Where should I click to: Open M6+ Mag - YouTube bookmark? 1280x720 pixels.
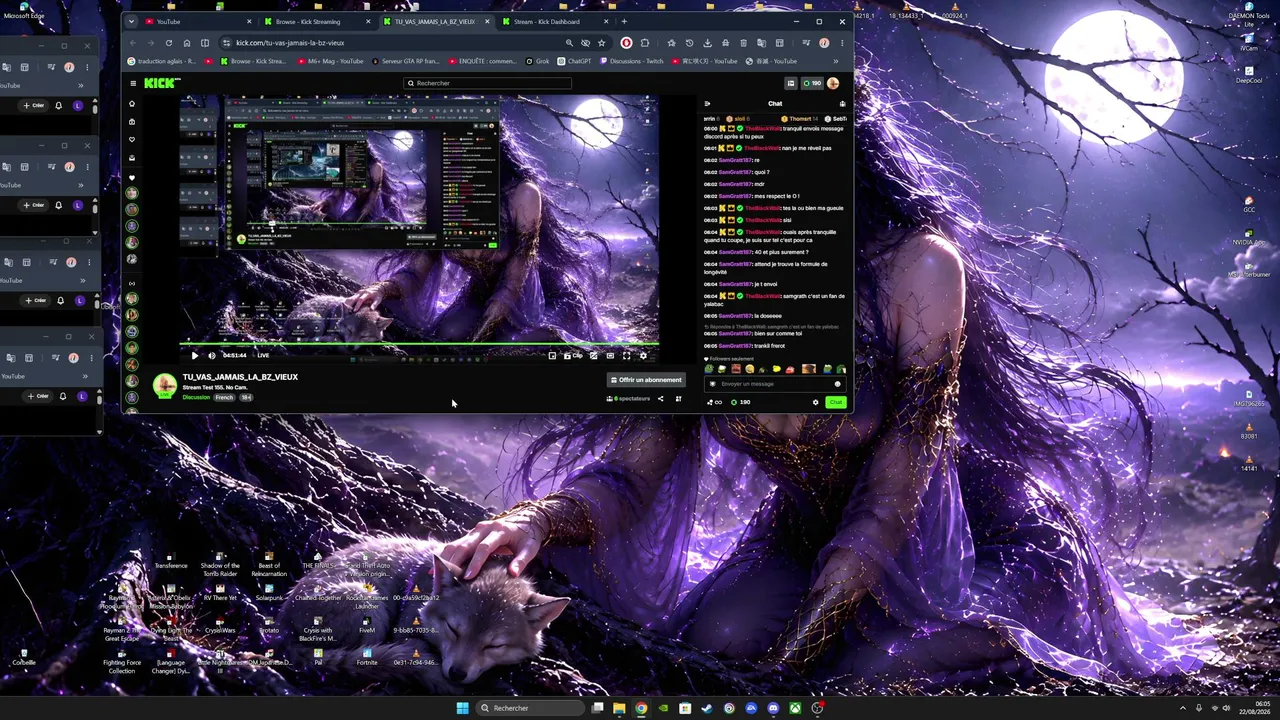(x=332, y=61)
